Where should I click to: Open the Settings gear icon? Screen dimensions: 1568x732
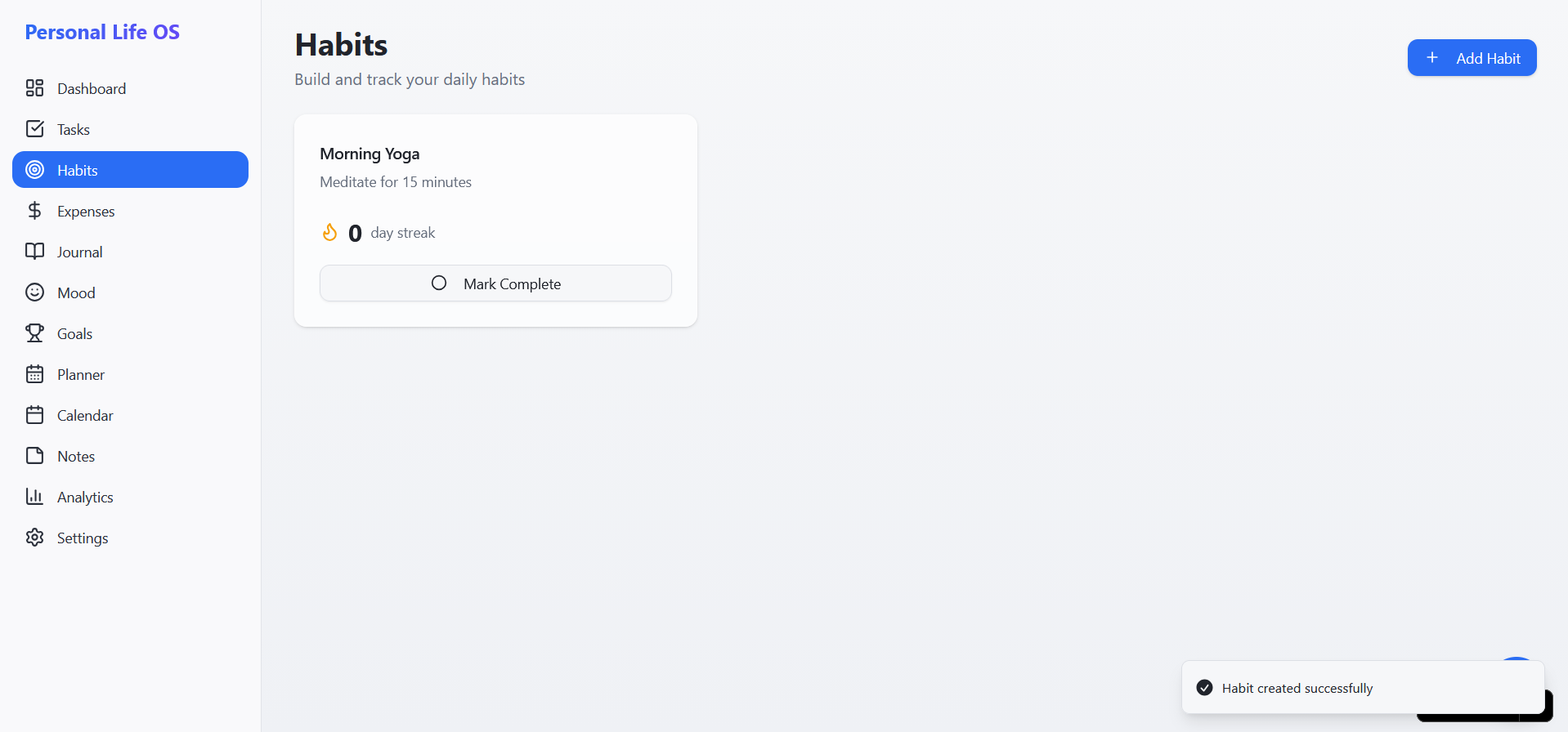[x=34, y=538]
